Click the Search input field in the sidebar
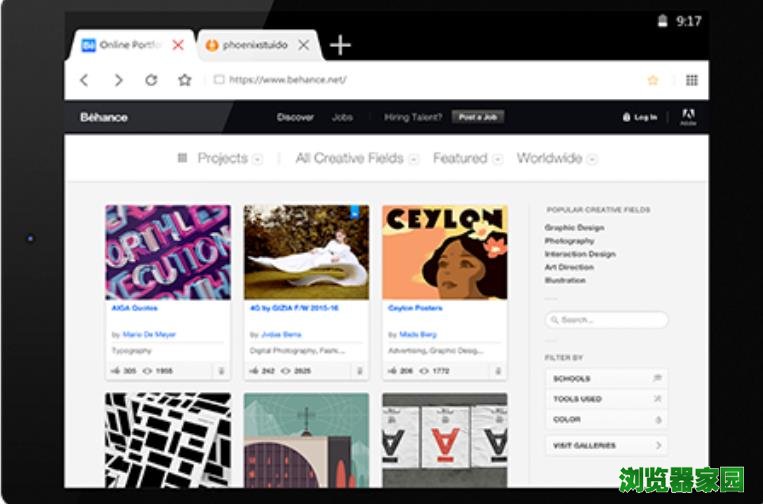Image resolution: width=763 pixels, height=504 pixels. click(606, 320)
